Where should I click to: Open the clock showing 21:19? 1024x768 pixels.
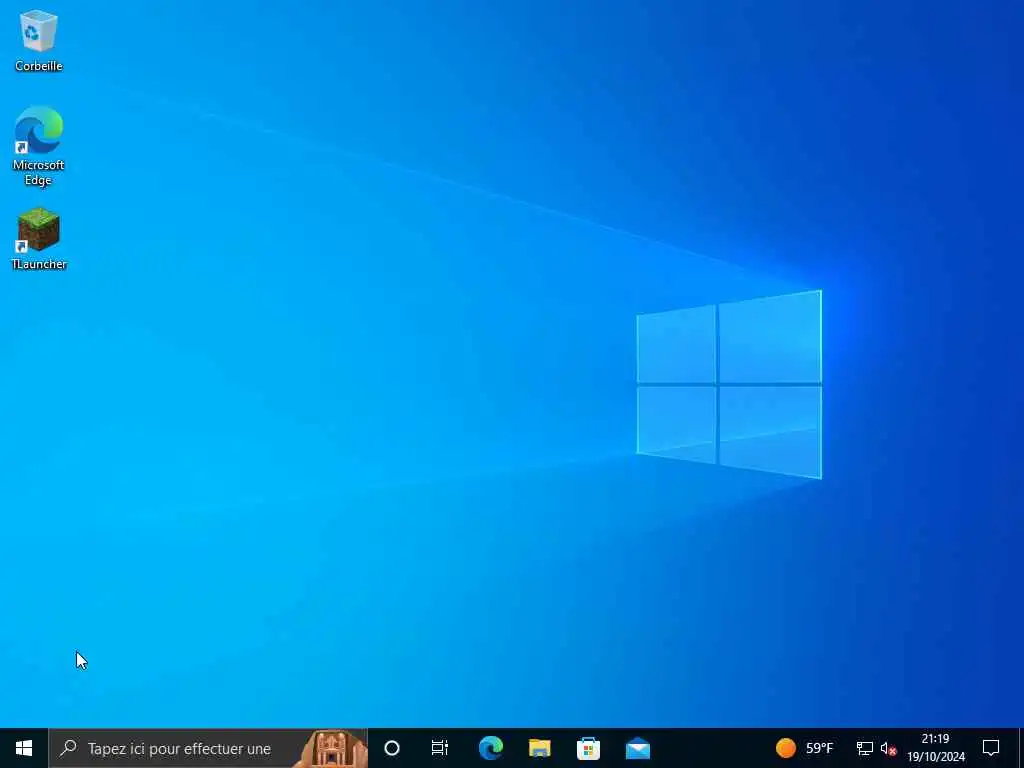pos(936,748)
